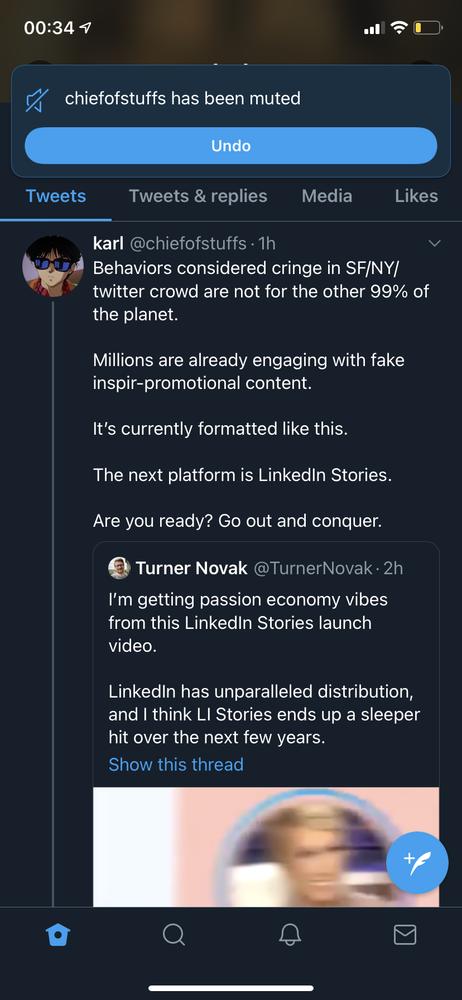Expand the tweet options chevron

435,244
